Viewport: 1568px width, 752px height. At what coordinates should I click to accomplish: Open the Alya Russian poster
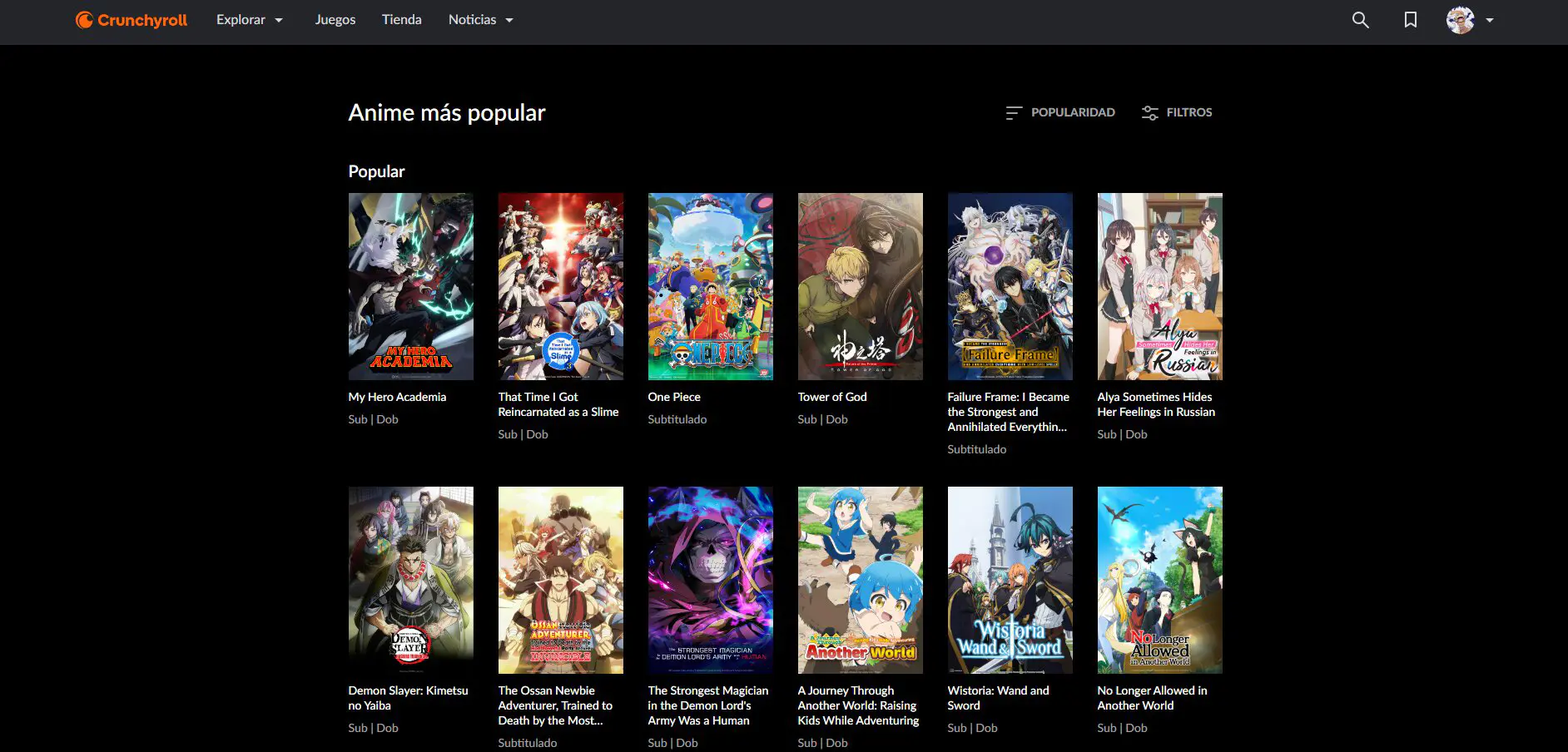(x=1160, y=286)
